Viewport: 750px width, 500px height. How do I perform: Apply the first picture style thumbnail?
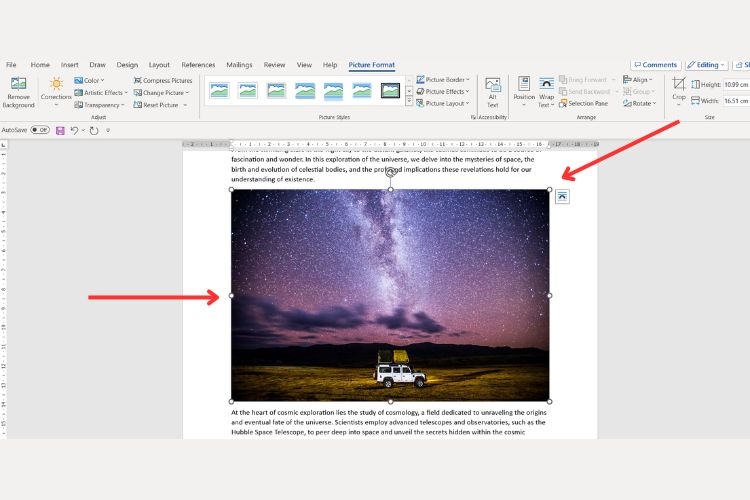click(x=219, y=90)
